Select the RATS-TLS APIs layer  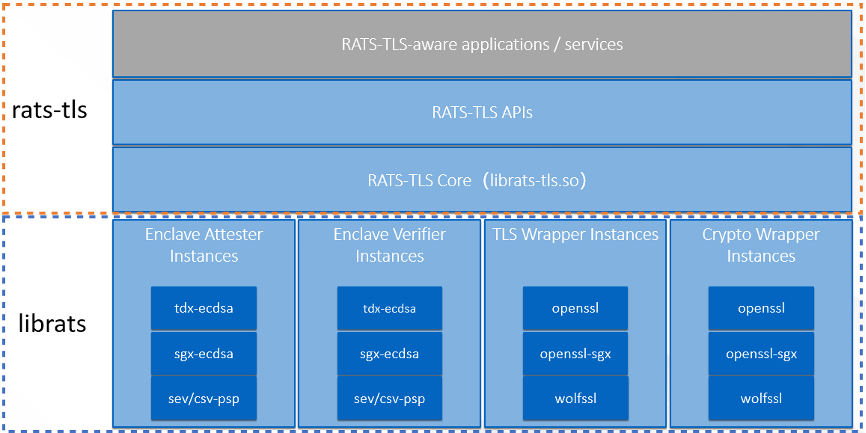click(482, 112)
